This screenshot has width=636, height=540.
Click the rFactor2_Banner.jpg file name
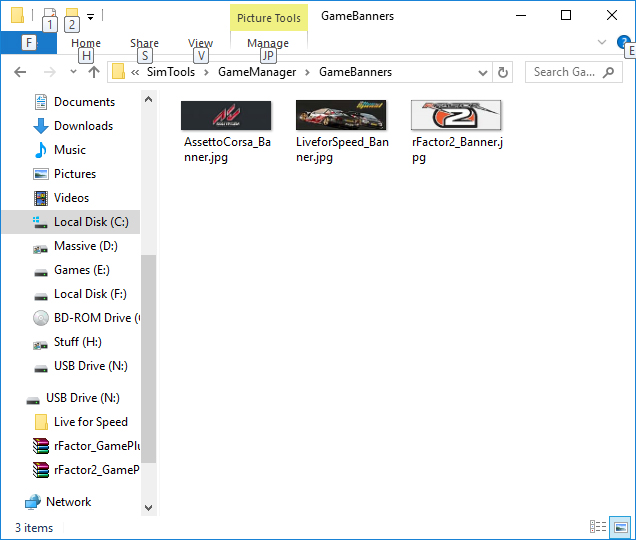[x=457, y=149]
